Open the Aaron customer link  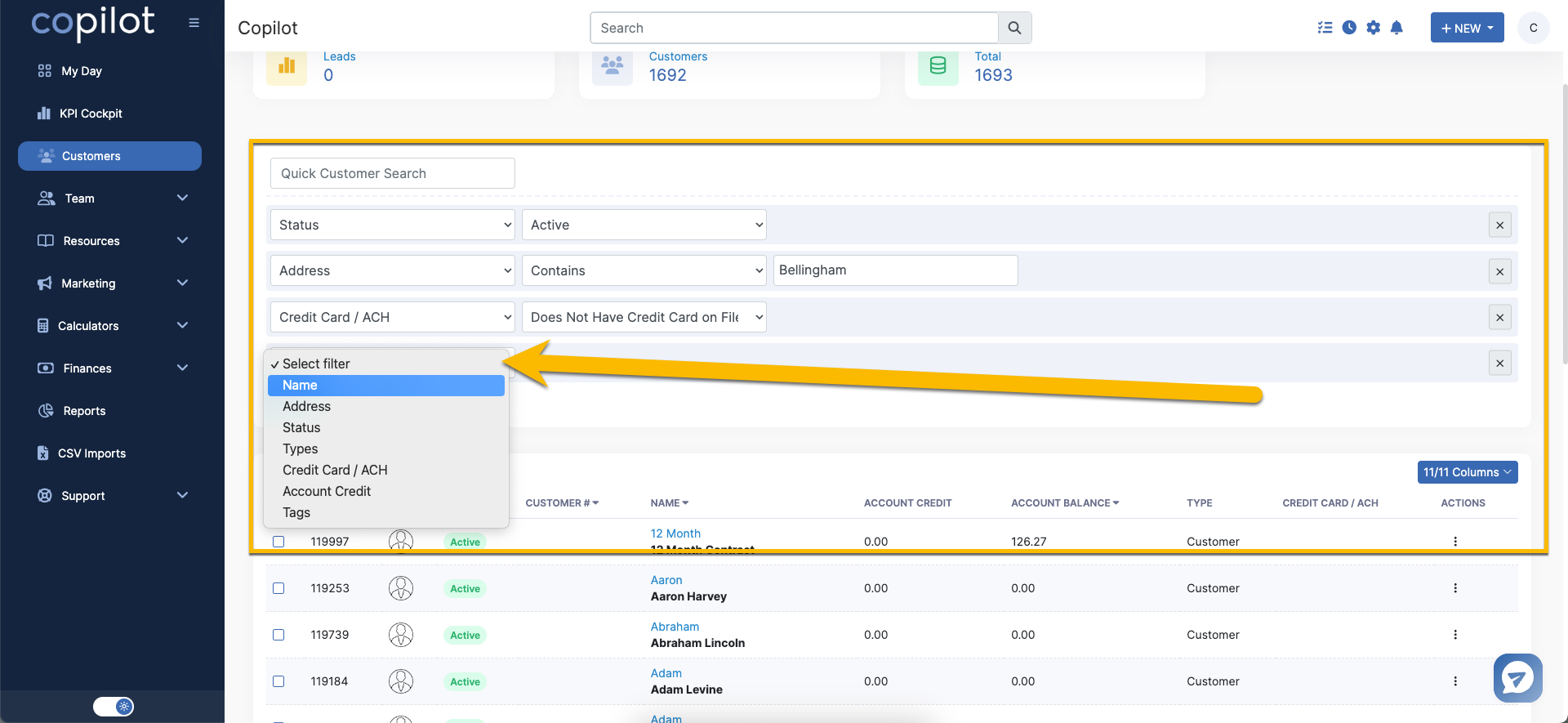[666, 580]
